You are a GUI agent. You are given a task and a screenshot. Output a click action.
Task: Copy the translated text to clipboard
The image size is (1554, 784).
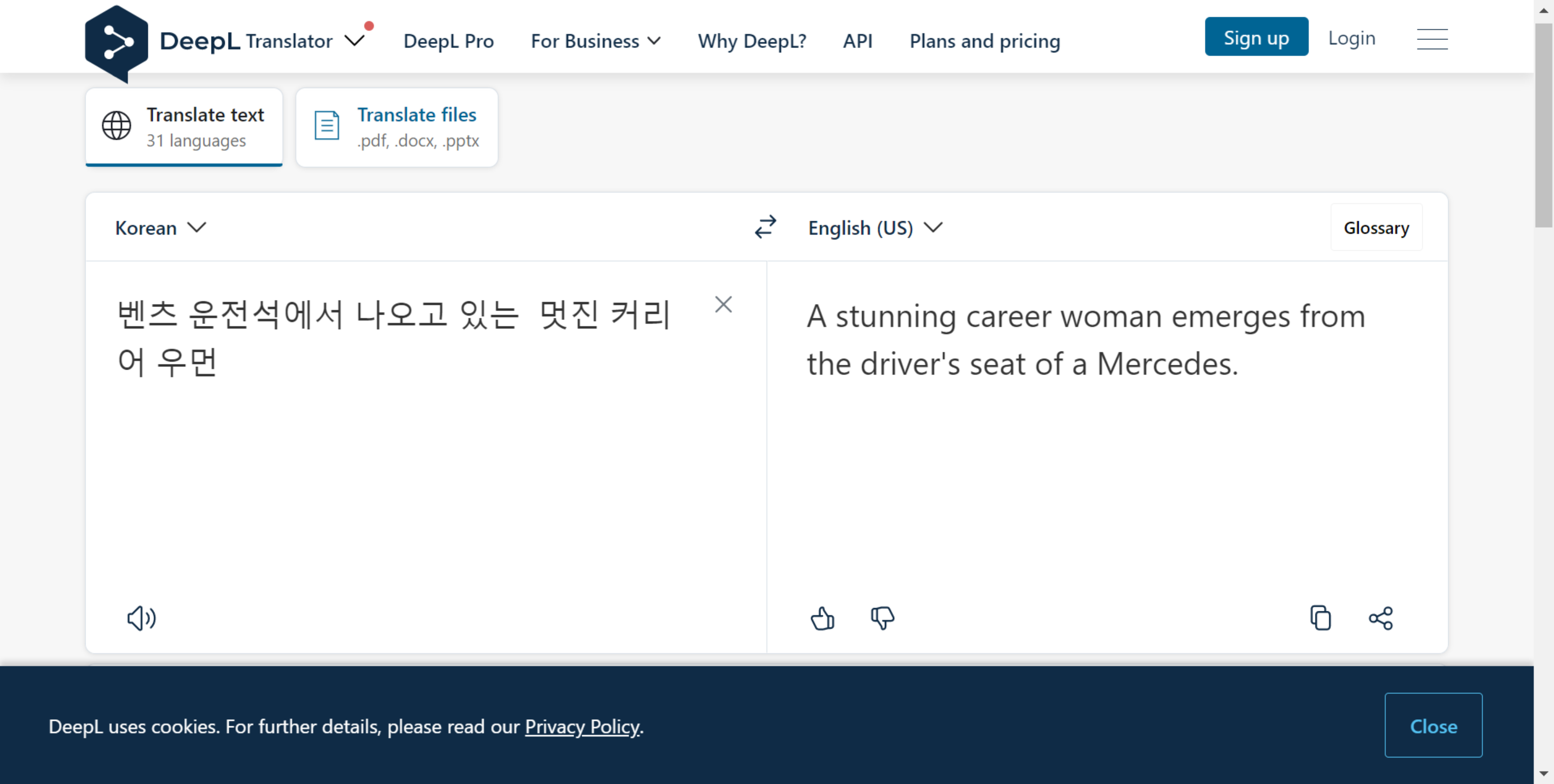click(1320, 618)
